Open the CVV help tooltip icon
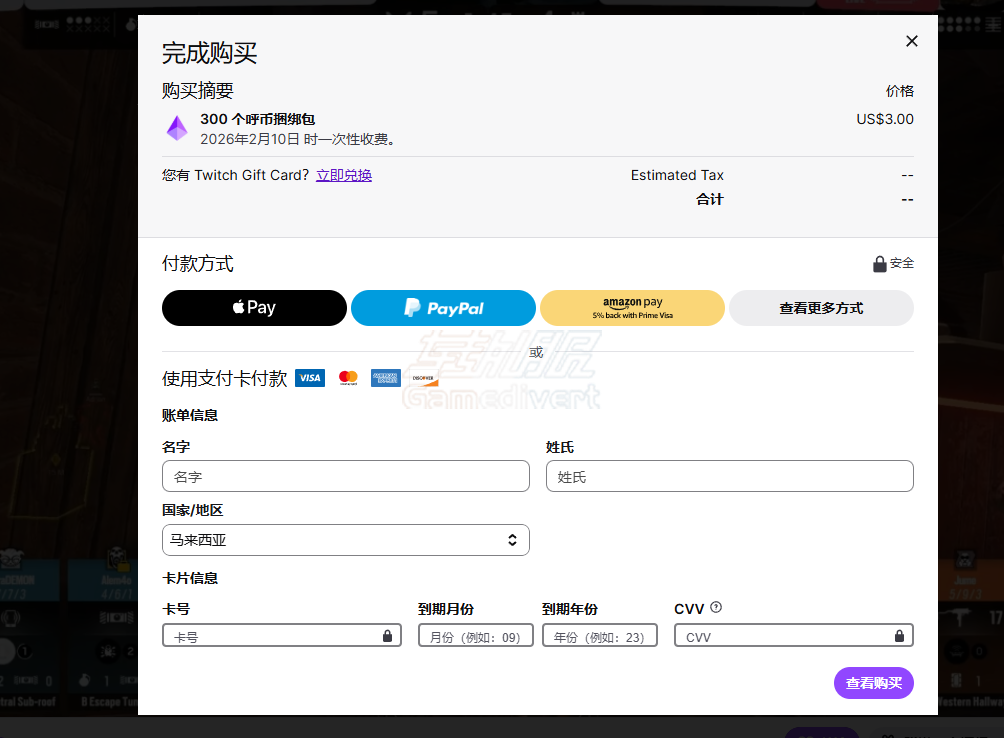Image resolution: width=1004 pixels, height=738 pixels. click(x=714, y=607)
